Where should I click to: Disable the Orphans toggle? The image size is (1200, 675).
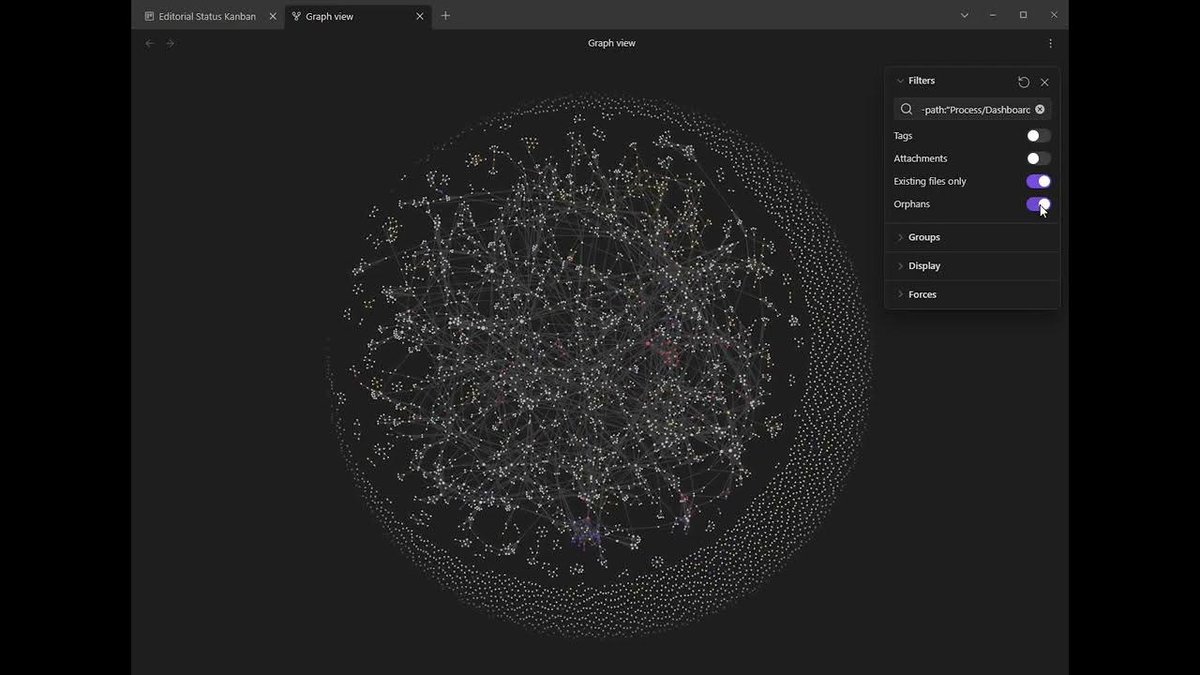tap(1037, 204)
